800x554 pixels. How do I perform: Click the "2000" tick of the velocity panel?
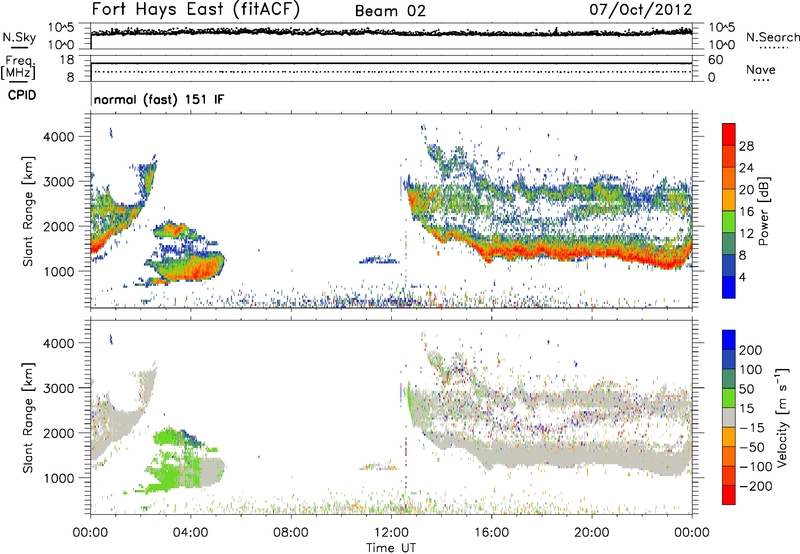point(59,433)
